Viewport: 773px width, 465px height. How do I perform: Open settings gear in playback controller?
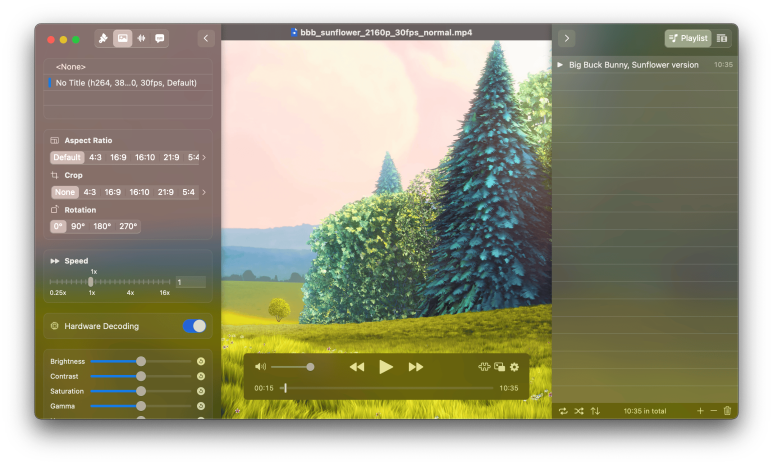(x=514, y=367)
